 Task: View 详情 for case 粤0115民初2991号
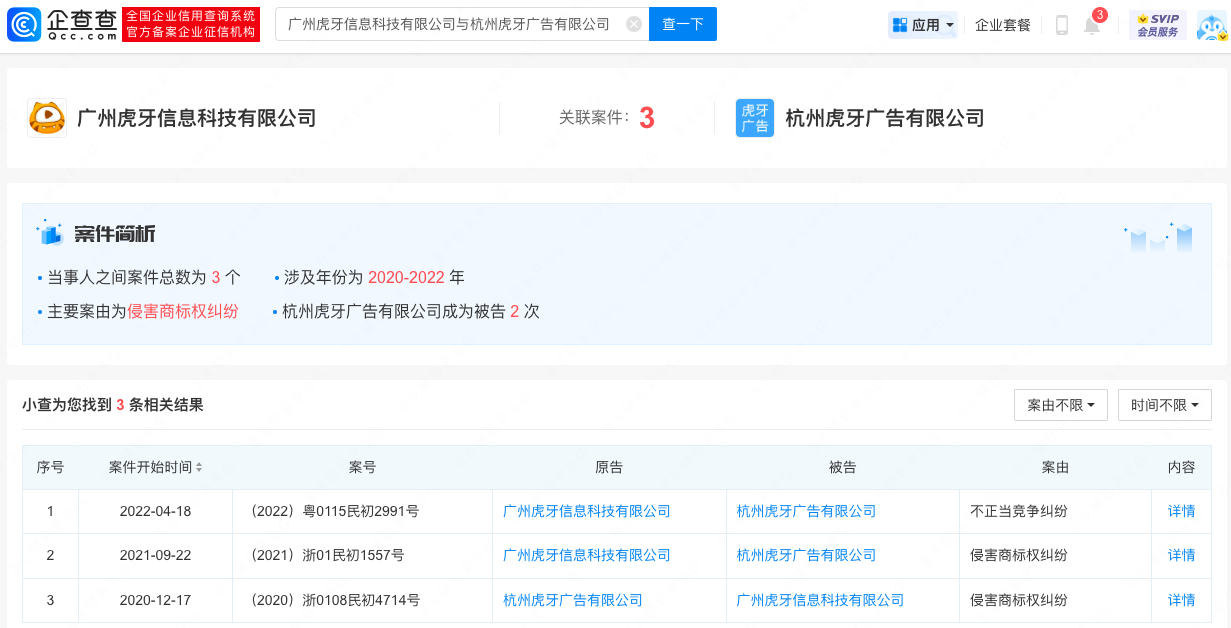click(x=1182, y=511)
